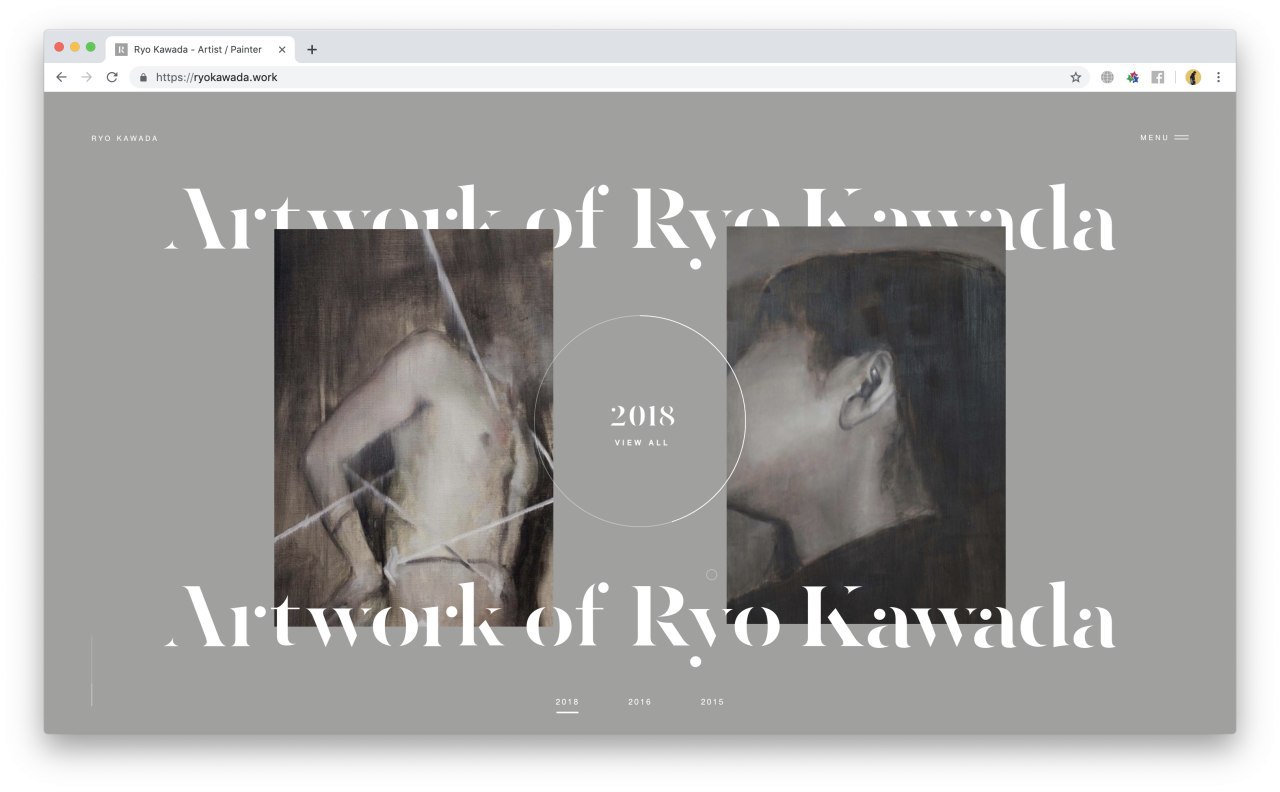Select the Ryo Kawada - Artist / Painter tab
Viewport: 1280px width, 792px height.
tap(200, 49)
